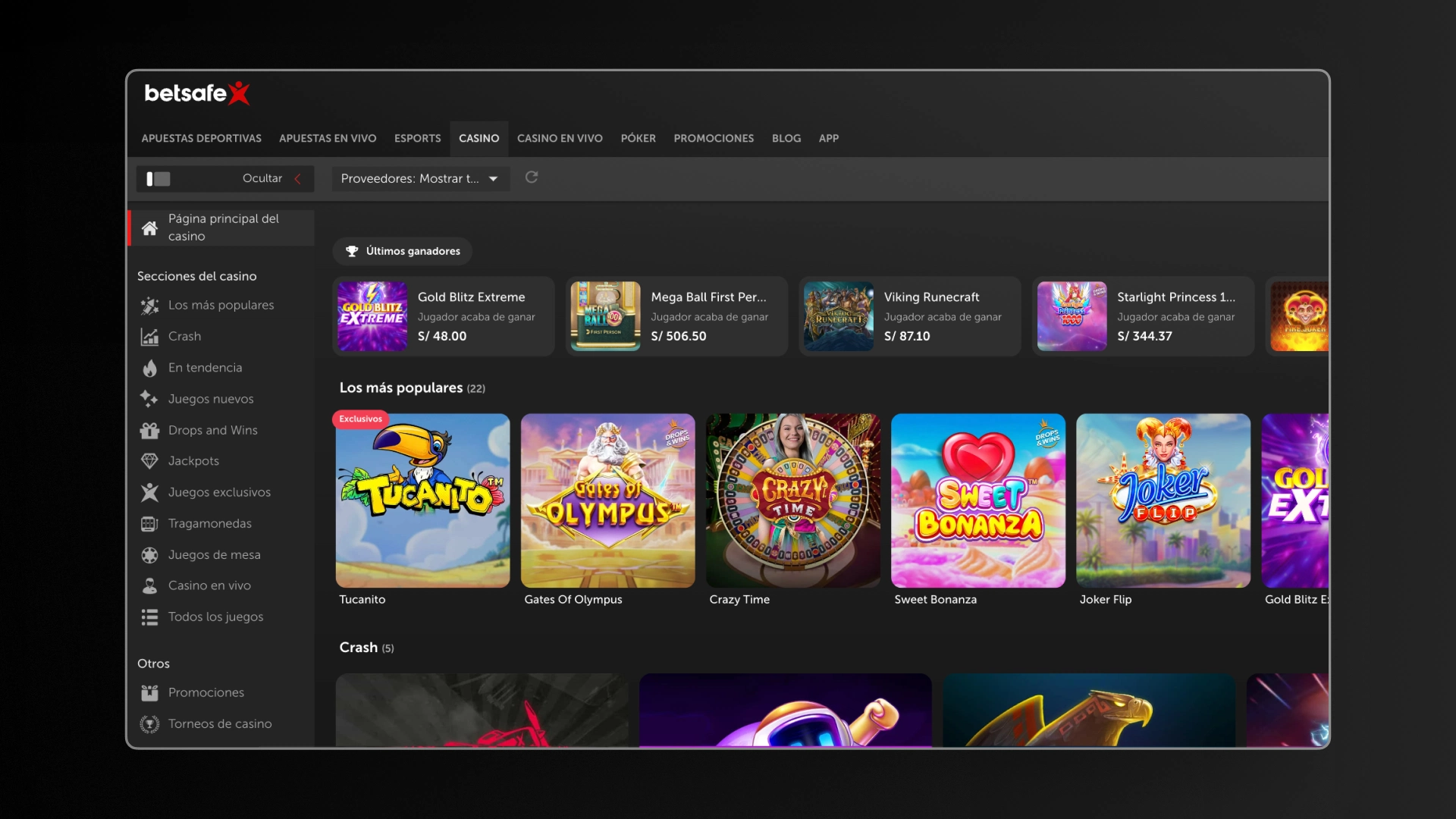Click the refresh providers icon
The width and height of the screenshot is (1456, 819).
pyautogui.click(x=532, y=177)
